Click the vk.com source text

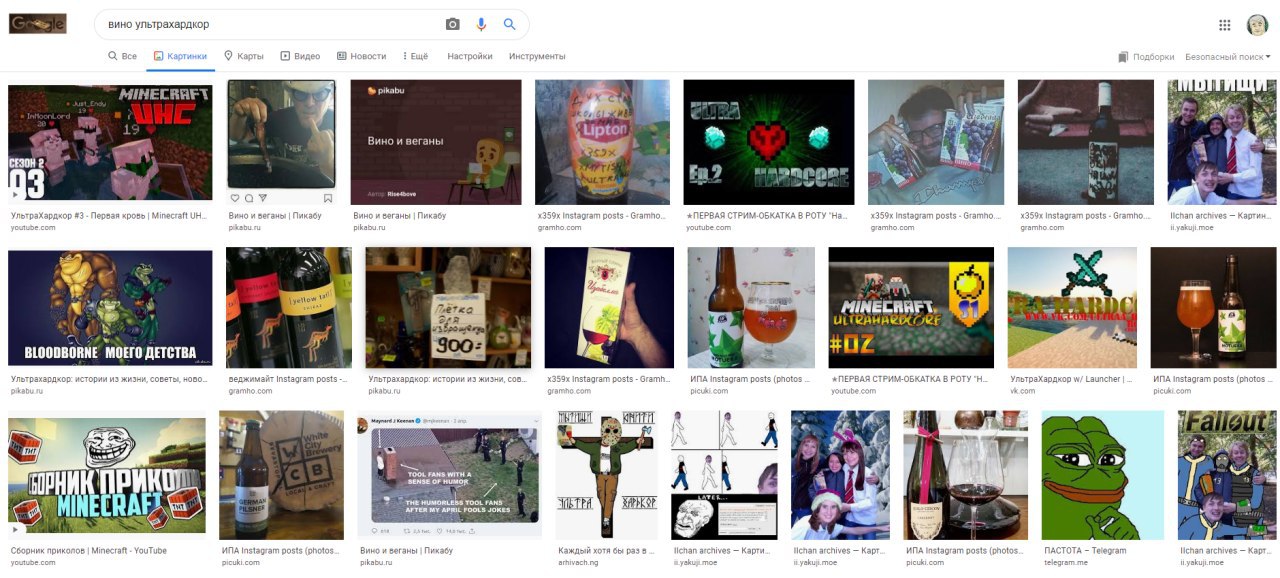pos(1024,392)
